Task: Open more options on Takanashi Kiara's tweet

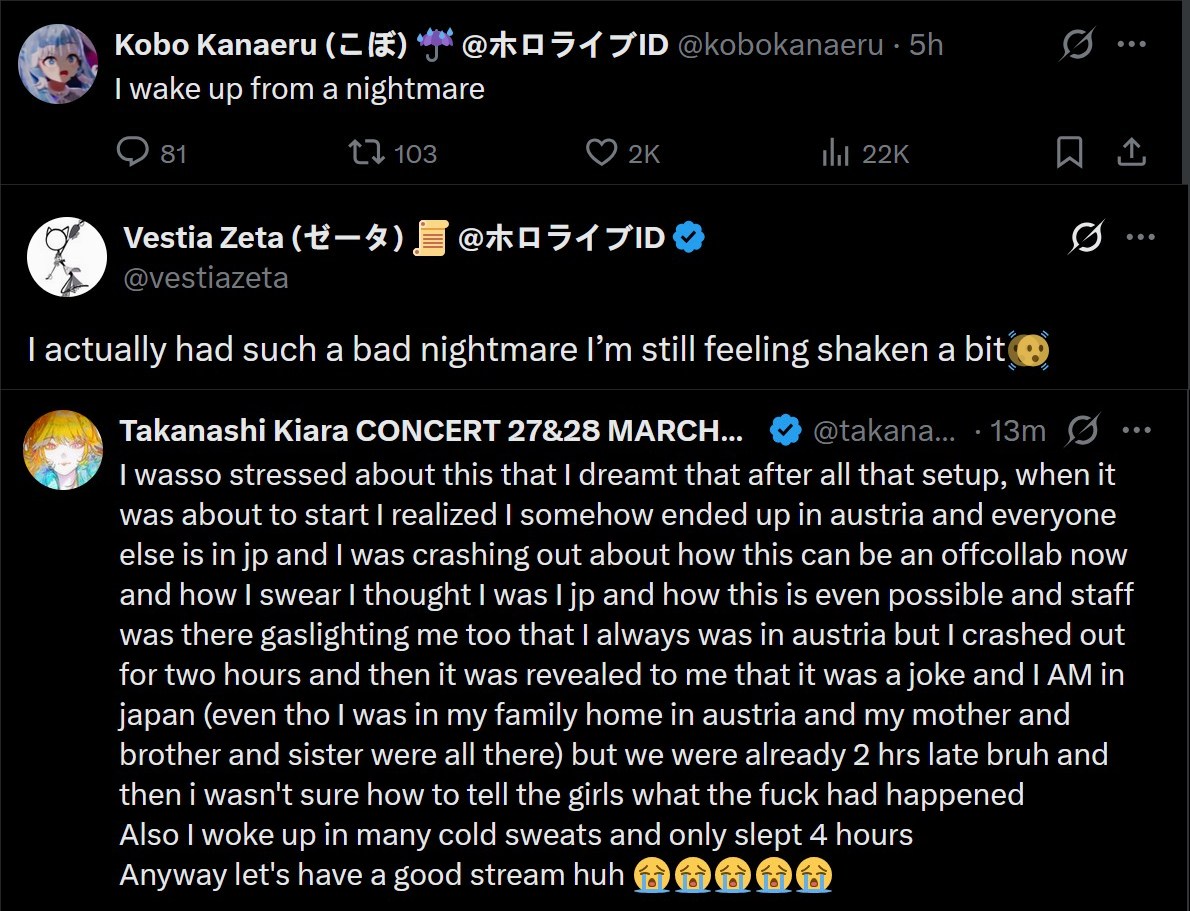Action: (1137, 431)
